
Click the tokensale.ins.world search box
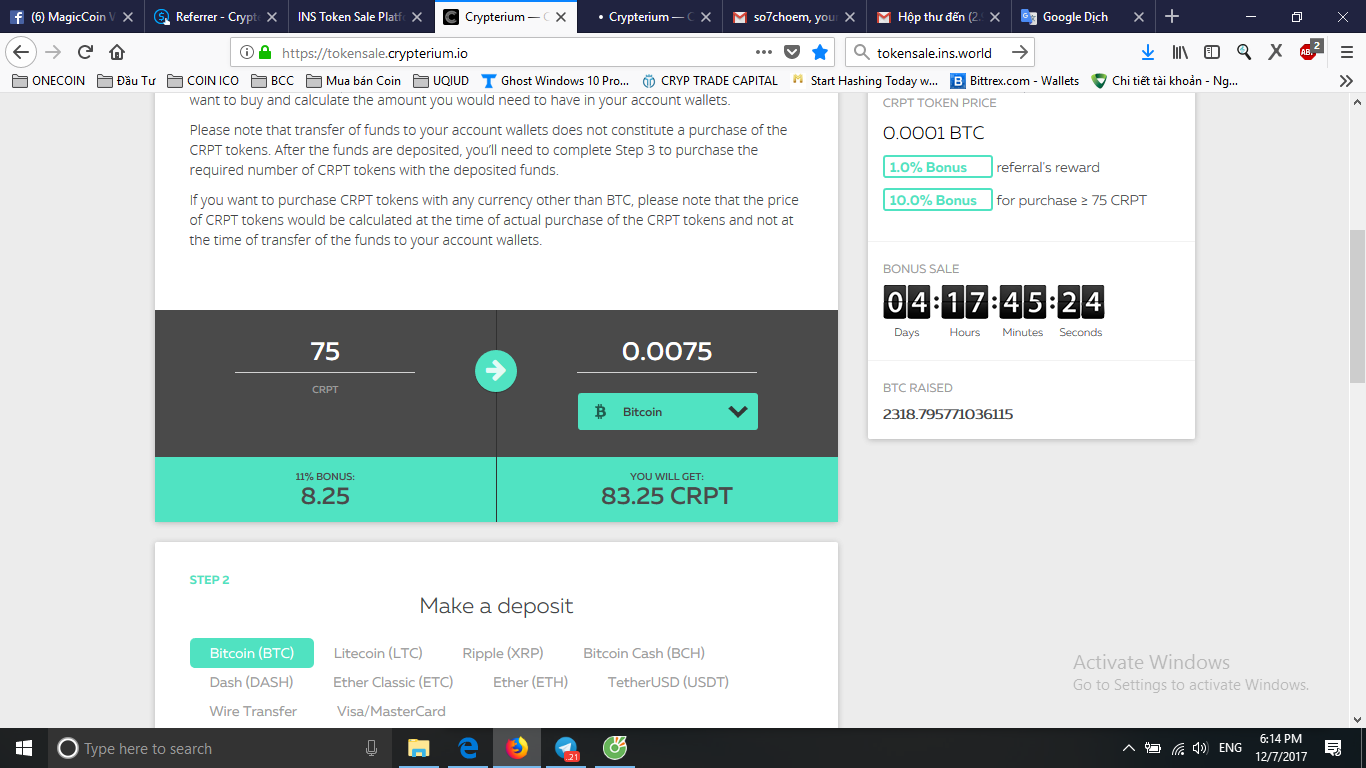tap(940, 53)
